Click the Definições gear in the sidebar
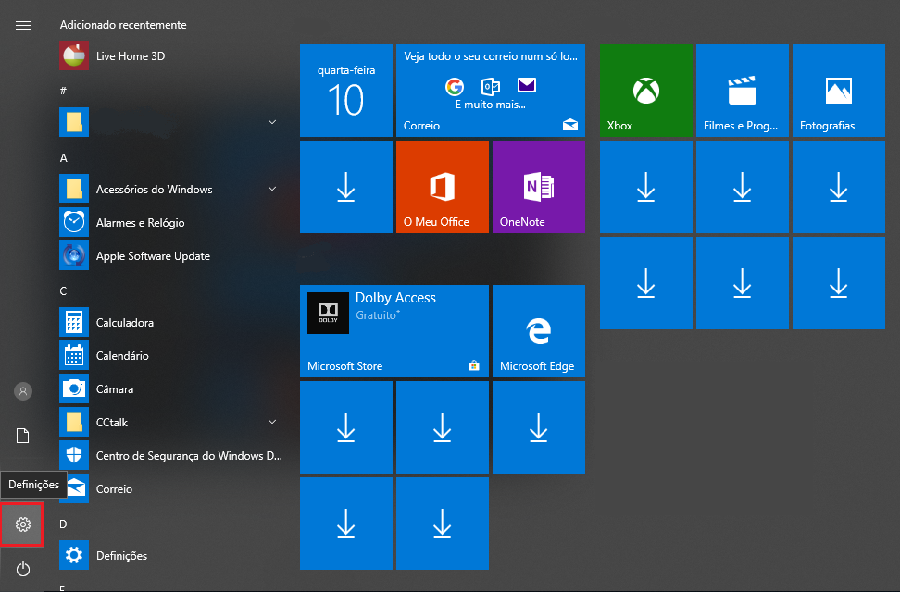This screenshot has width=900, height=592. point(22,524)
